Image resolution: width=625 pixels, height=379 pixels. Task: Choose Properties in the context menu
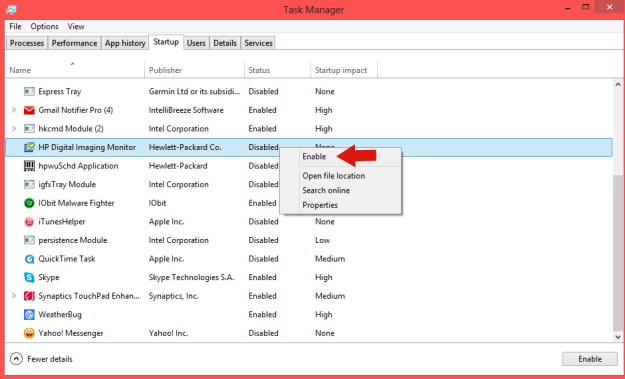pos(320,205)
